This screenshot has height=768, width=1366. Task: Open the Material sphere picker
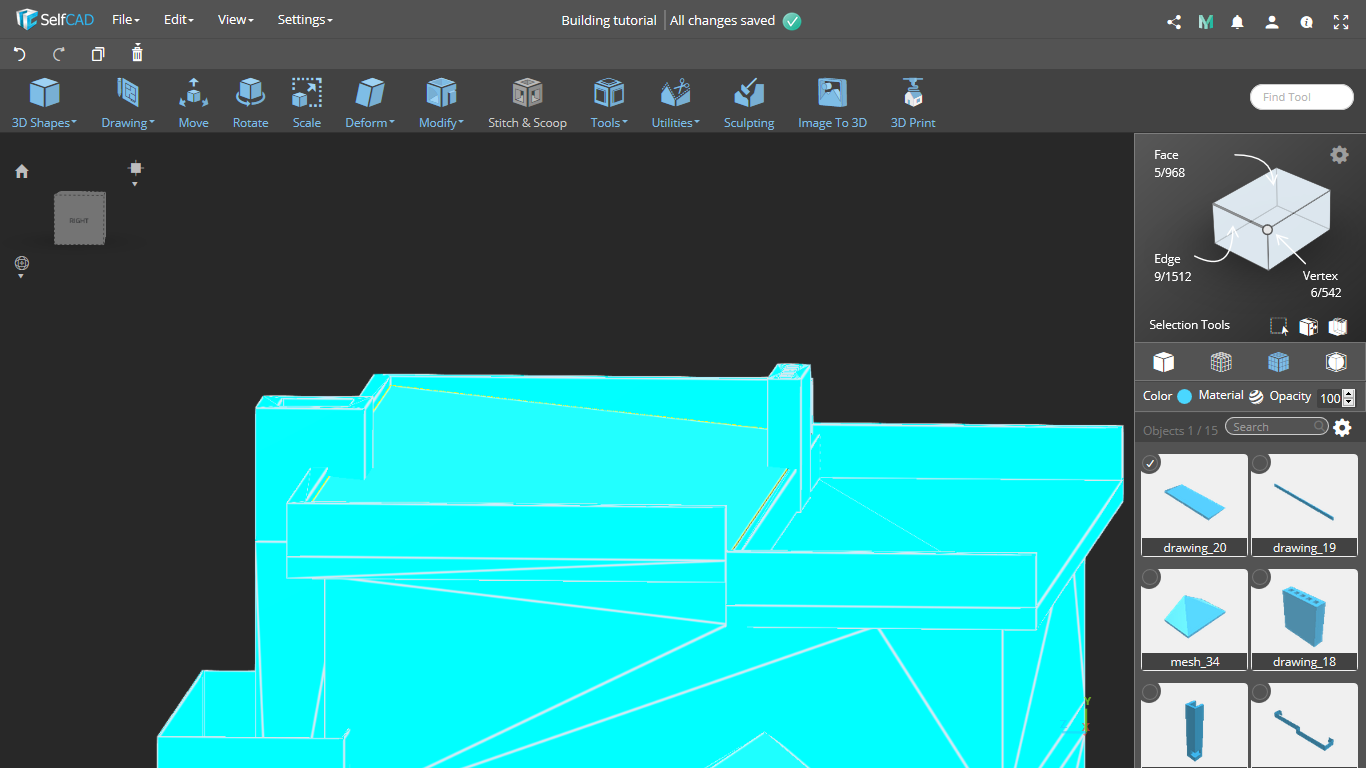coord(1256,396)
